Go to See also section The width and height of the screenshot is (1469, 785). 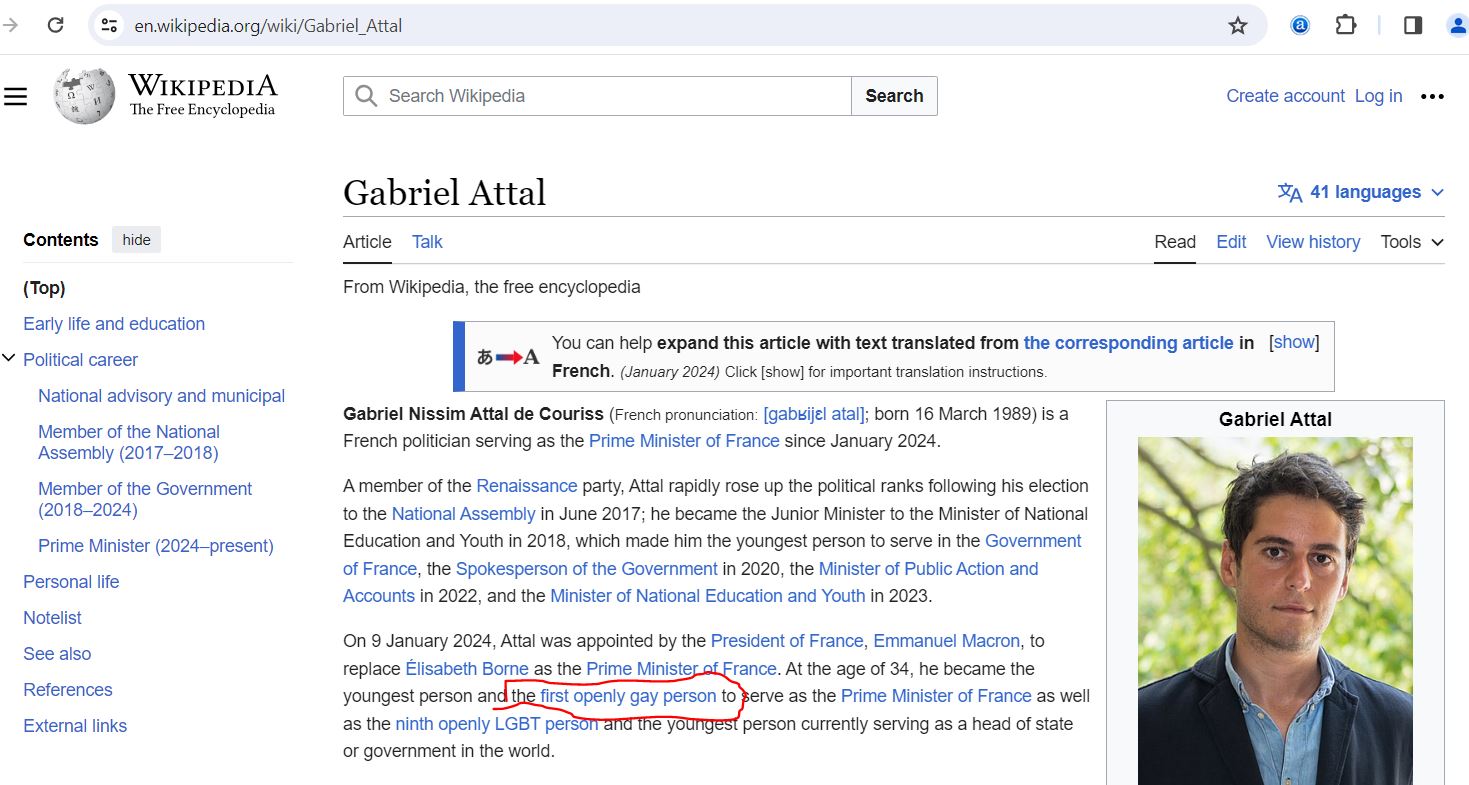pos(57,654)
